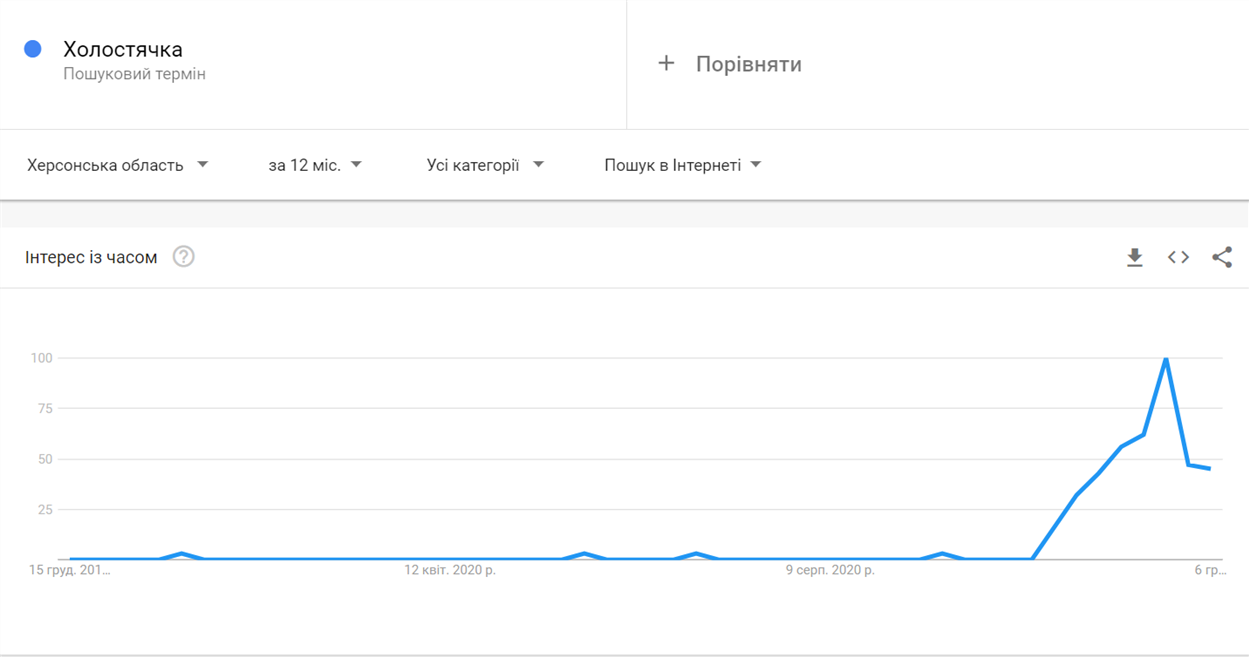Image resolution: width=1249 pixels, height=657 pixels.
Task: Expand the Херсонська область region dropdown
Action: [117, 165]
